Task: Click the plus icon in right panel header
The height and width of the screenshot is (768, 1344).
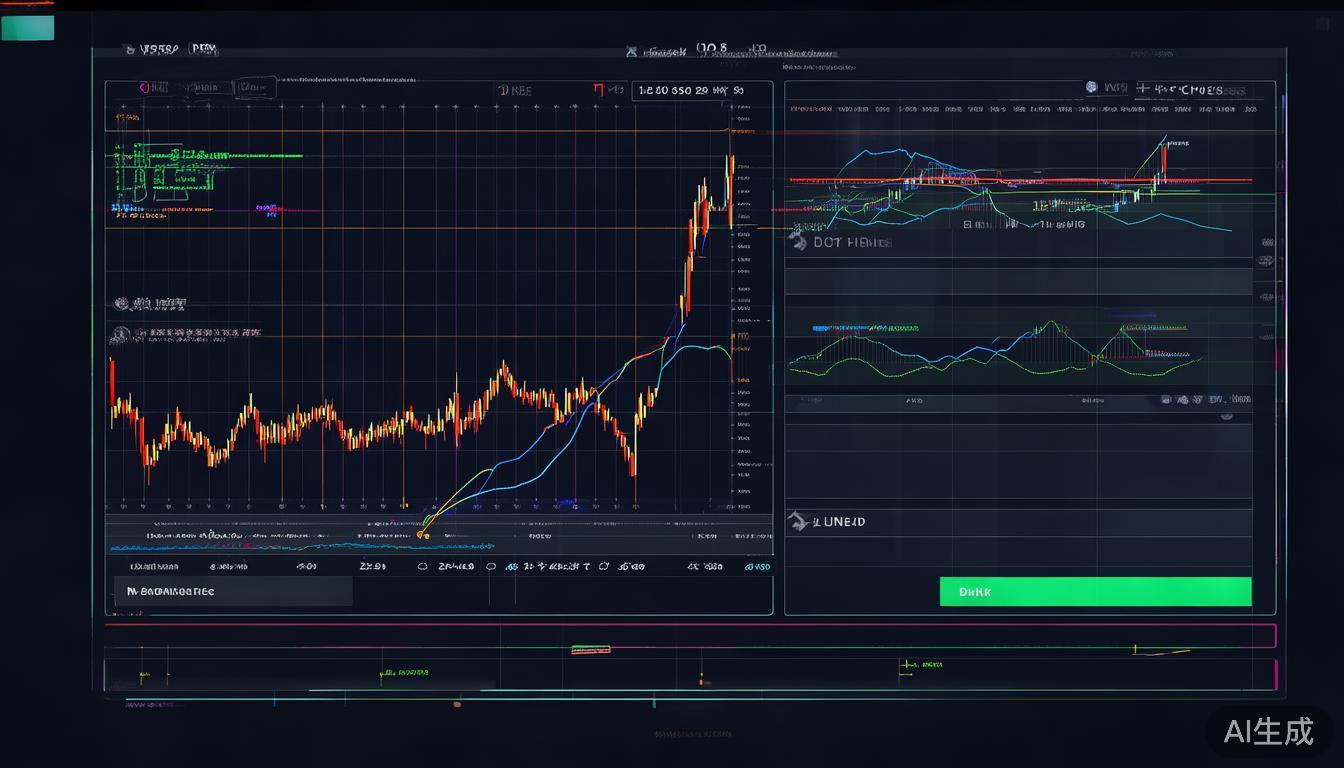Action: 1142,88
